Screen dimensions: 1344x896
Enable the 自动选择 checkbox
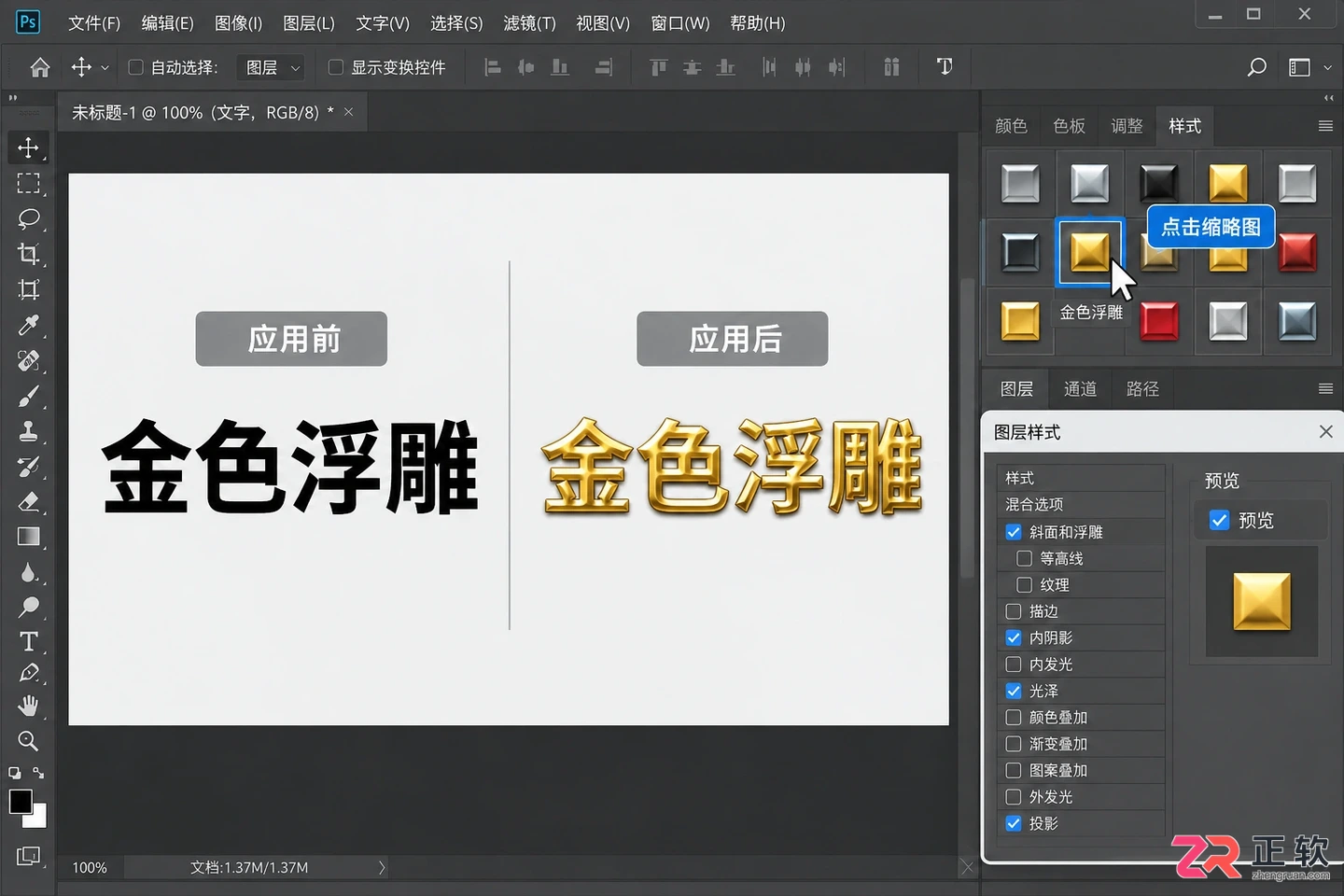click(136, 67)
